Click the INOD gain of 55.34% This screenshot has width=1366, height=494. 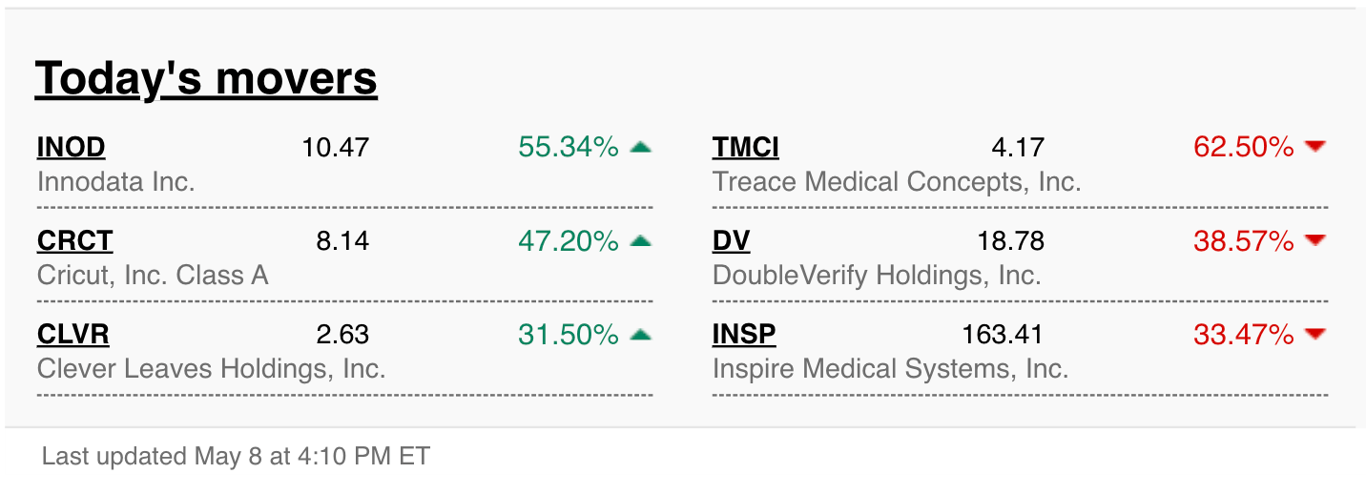[569, 148]
